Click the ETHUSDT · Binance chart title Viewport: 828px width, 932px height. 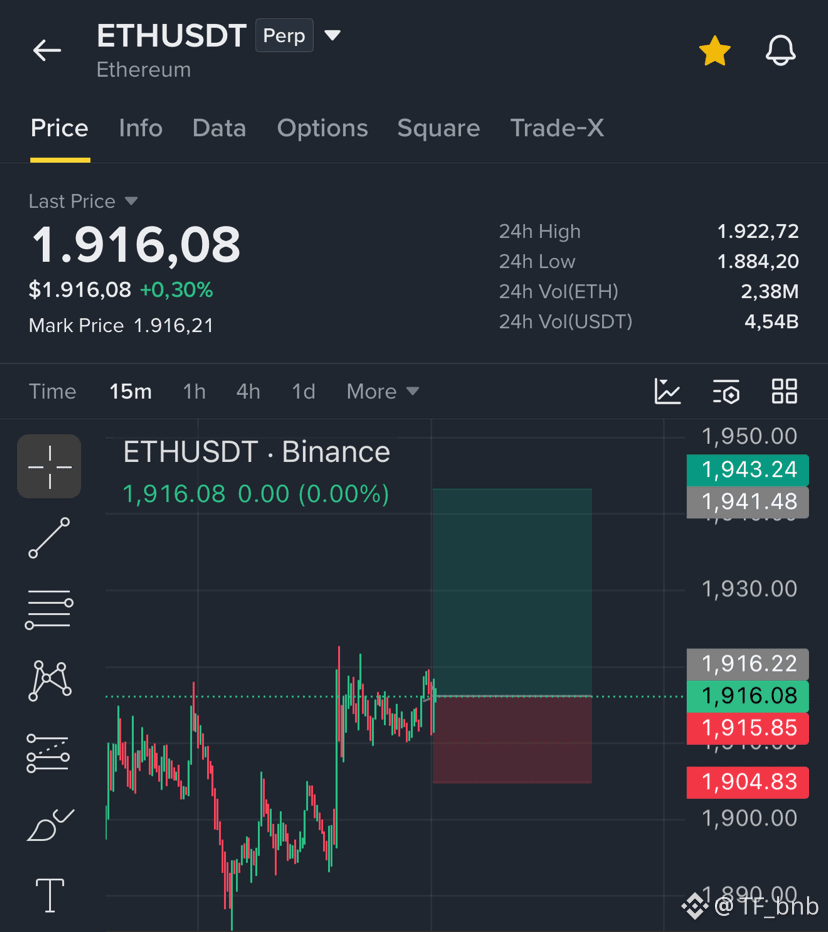click(256, 452)
